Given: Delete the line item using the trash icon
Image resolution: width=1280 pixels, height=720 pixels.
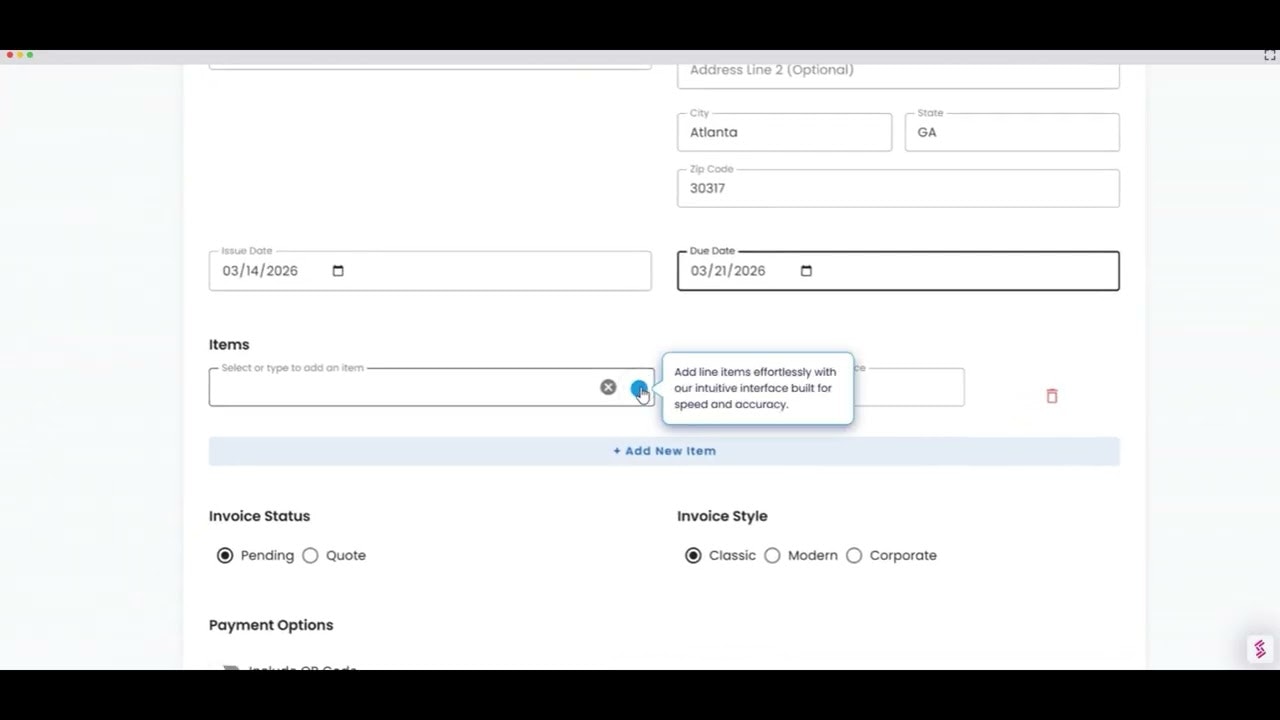Looking at the screenshot, I should click(x=1052, y=396).
